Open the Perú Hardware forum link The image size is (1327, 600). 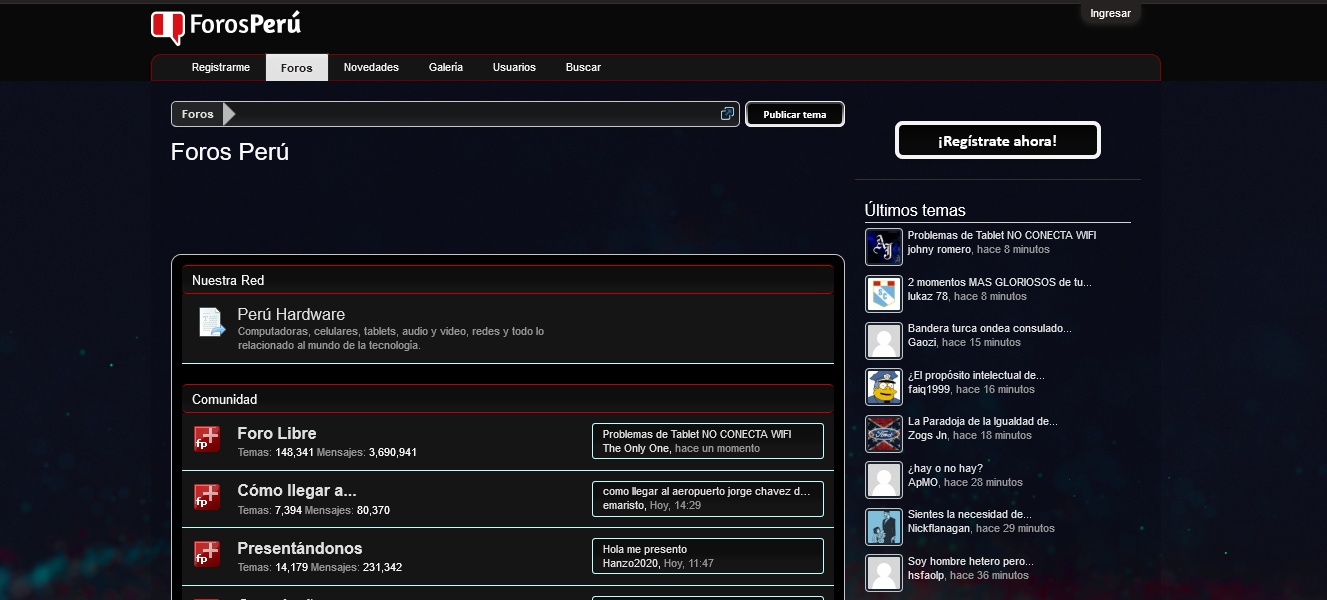(x=291, y=314)
